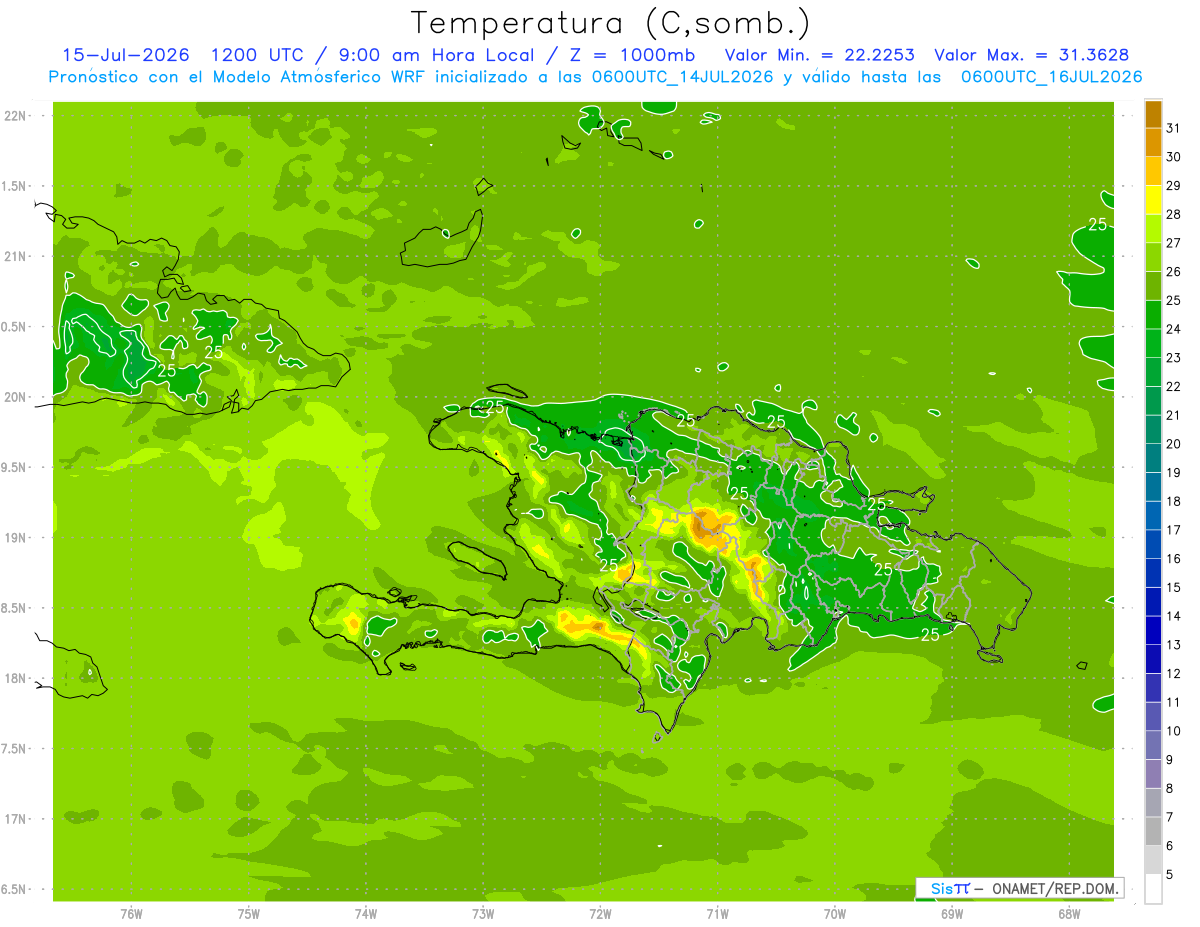
Task: Click the '73W' longitude axis label
Action: pyautogui.click(x=483, y=913)
